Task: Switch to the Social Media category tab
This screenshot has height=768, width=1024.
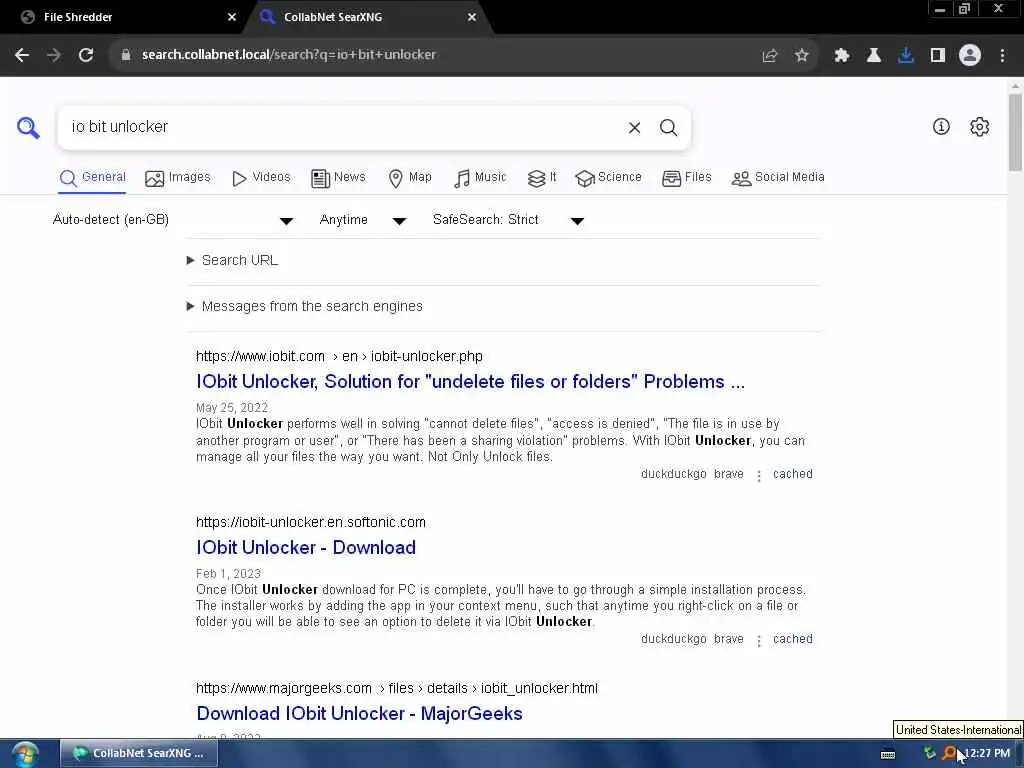Action: [x=778, y=178]
